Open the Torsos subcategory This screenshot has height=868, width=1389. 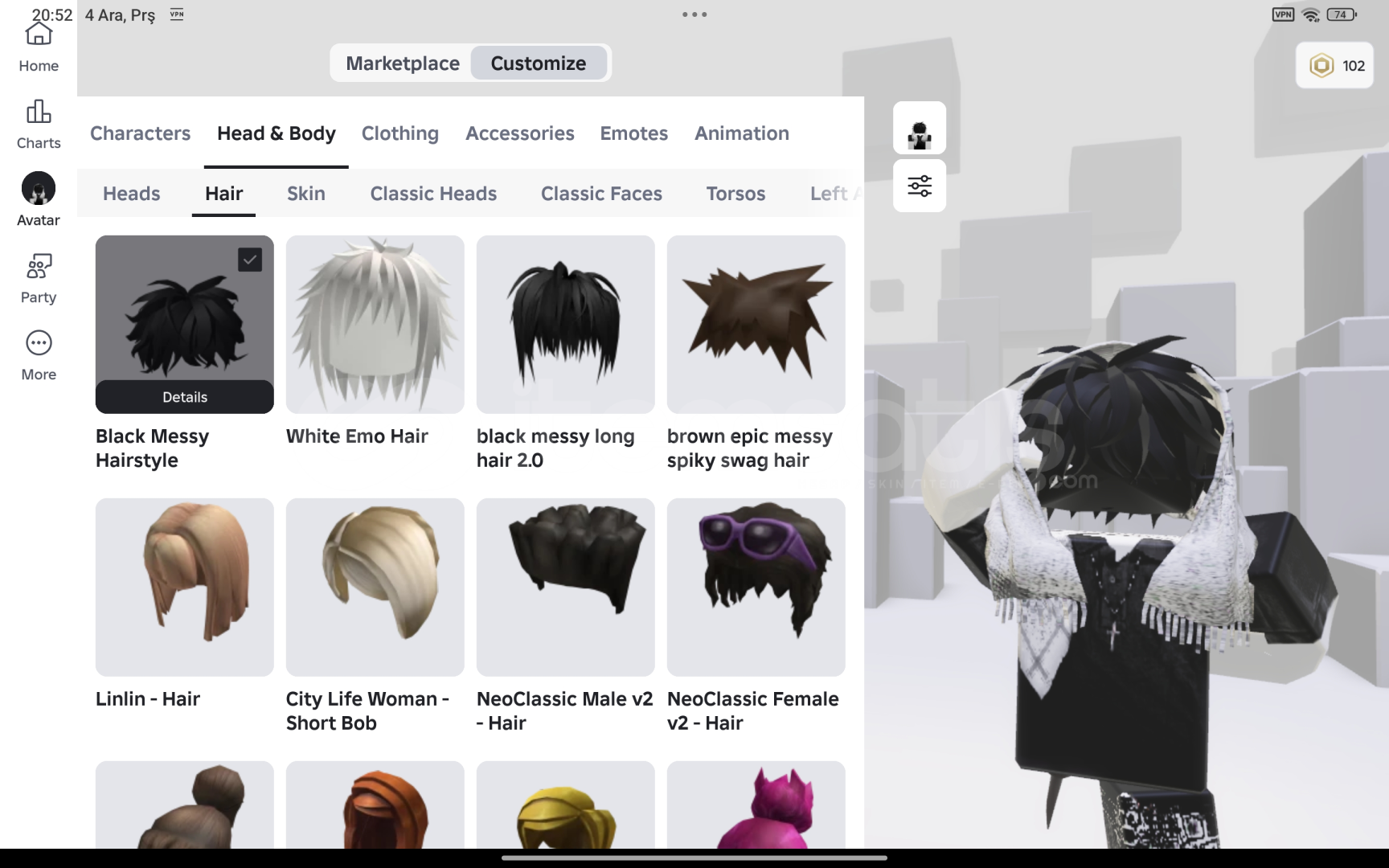pos(735,194)
